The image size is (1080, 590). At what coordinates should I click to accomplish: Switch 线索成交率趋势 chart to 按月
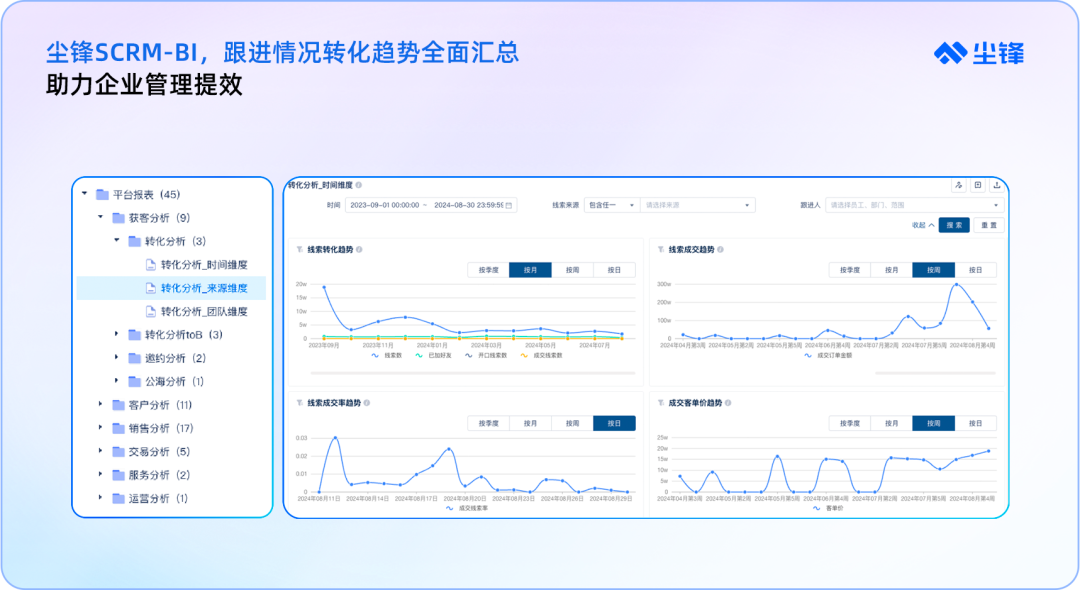pyautogui.click(x=530, y=423)
